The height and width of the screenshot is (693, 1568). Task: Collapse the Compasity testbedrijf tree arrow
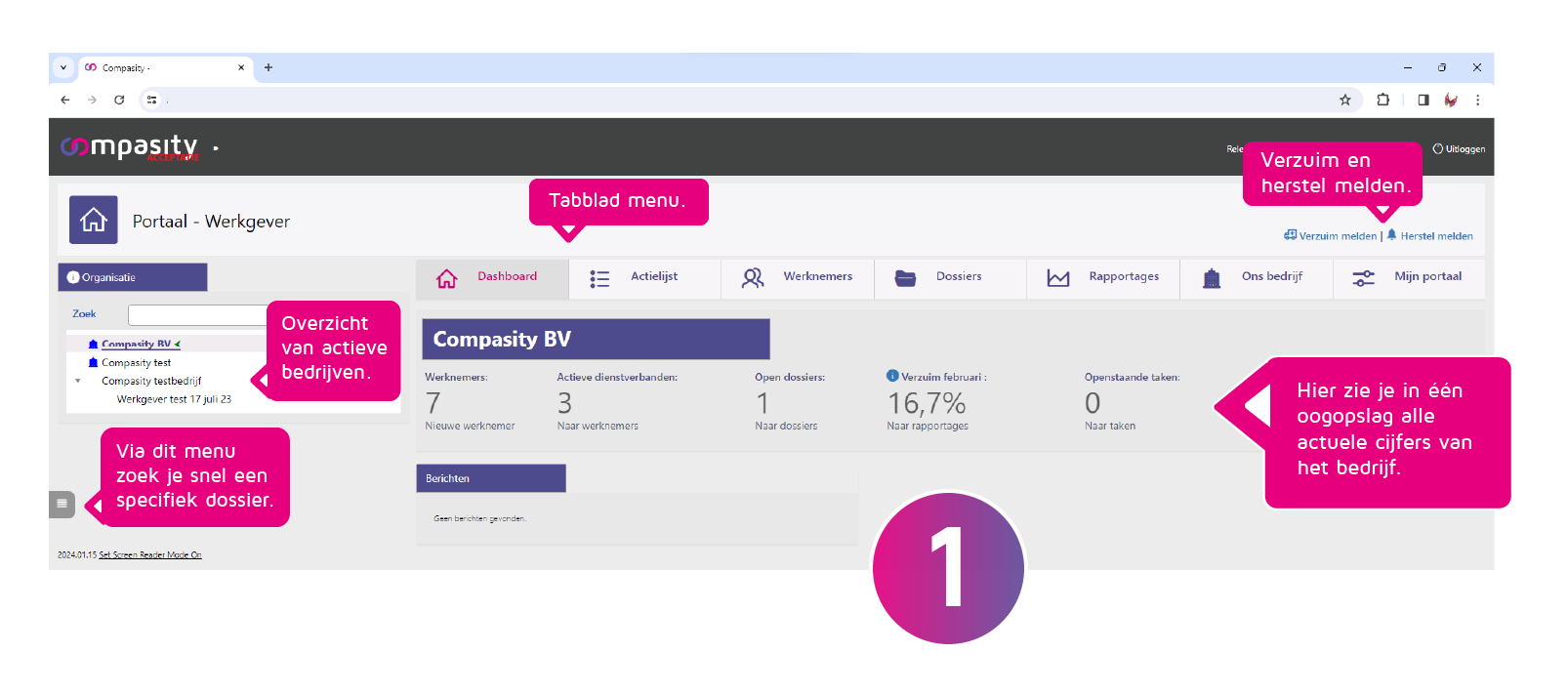coord(78,381)
